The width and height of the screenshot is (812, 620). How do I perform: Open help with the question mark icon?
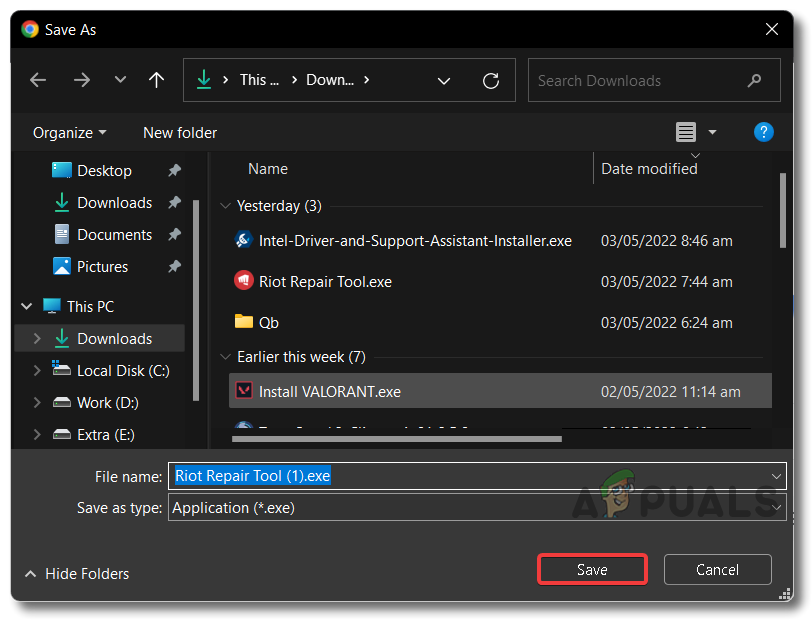point(763,132)
